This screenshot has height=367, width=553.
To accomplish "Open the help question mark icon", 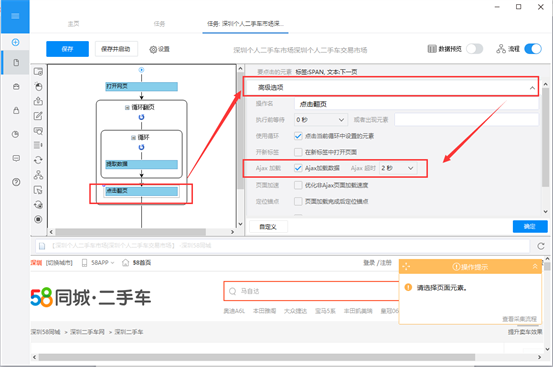I will point(16,182).
